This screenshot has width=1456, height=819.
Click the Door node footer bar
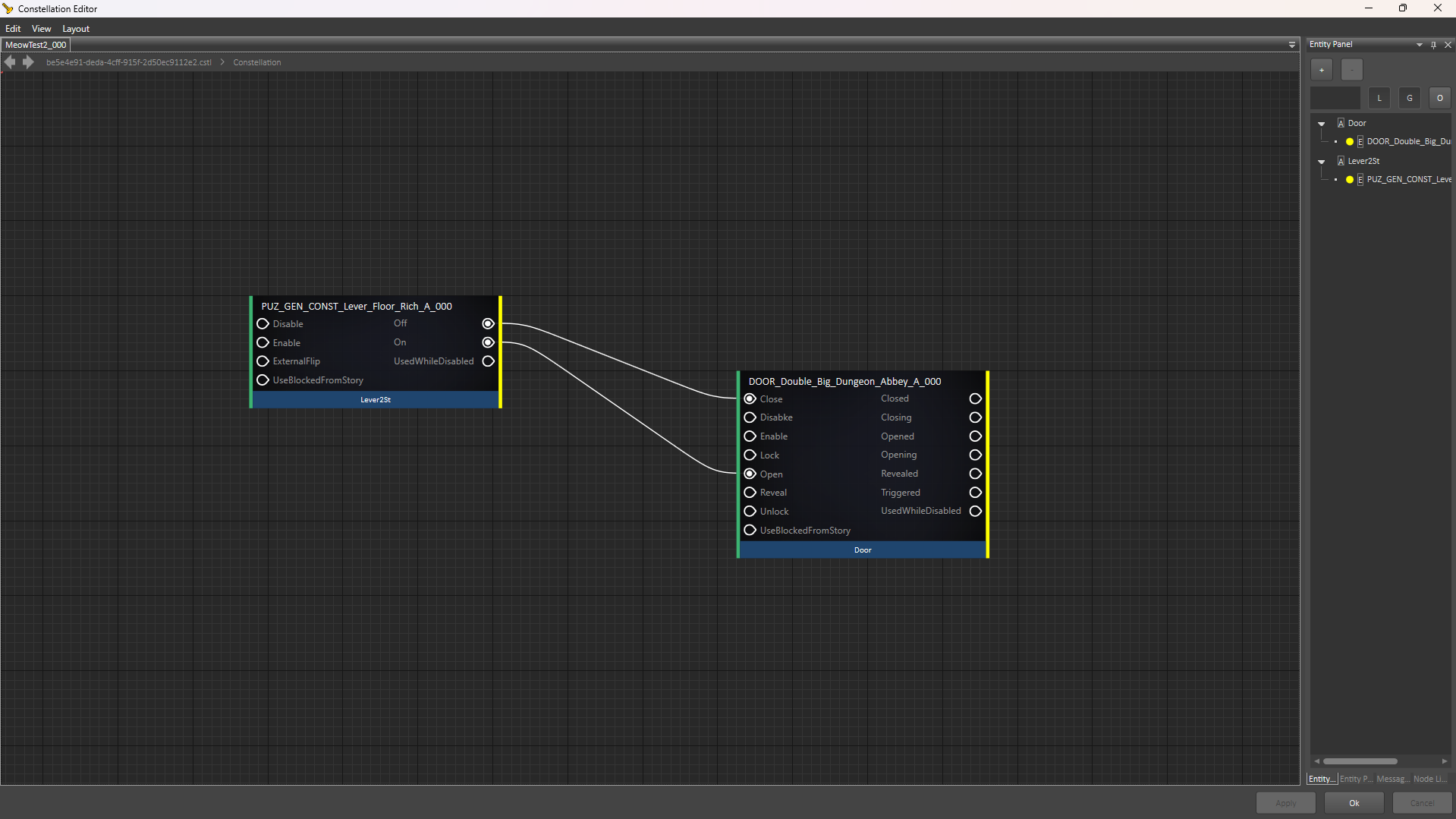(x=863, y=550)
